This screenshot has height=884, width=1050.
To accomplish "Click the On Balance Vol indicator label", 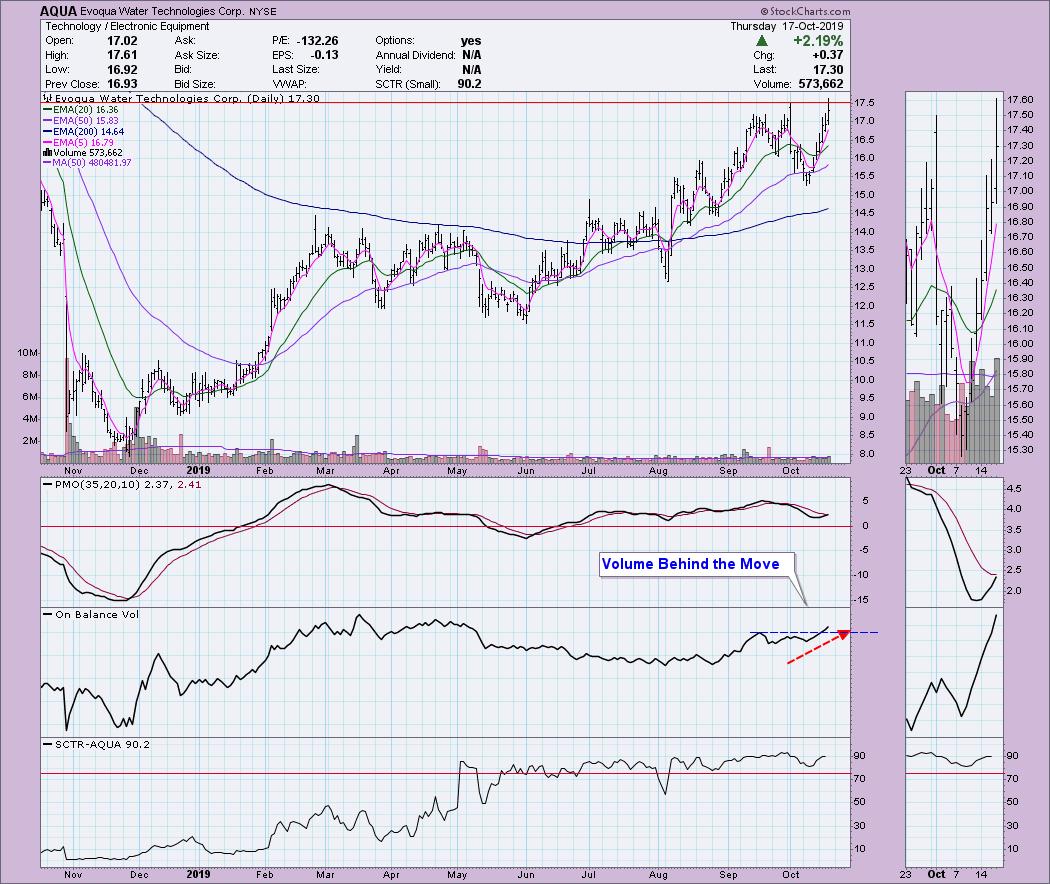I will (x=92, y=614).
